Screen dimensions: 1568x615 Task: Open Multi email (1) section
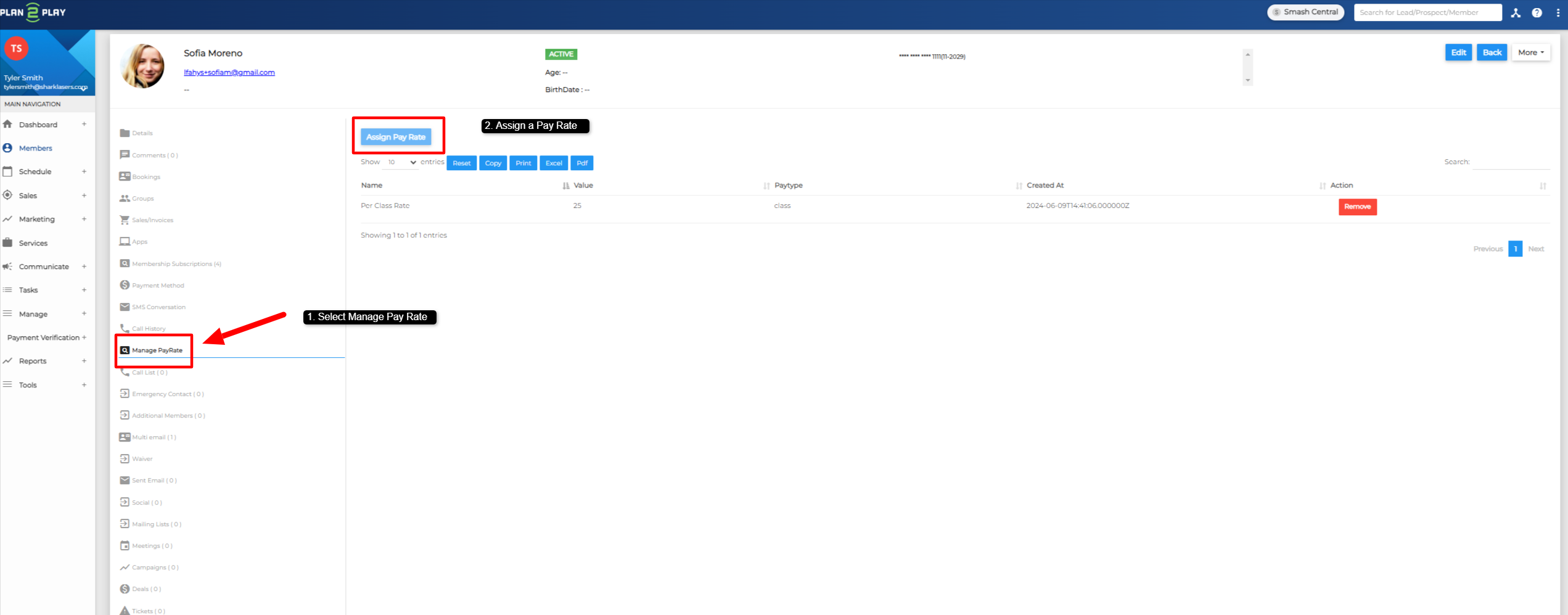pyautogui.click(x=154, y=437)
